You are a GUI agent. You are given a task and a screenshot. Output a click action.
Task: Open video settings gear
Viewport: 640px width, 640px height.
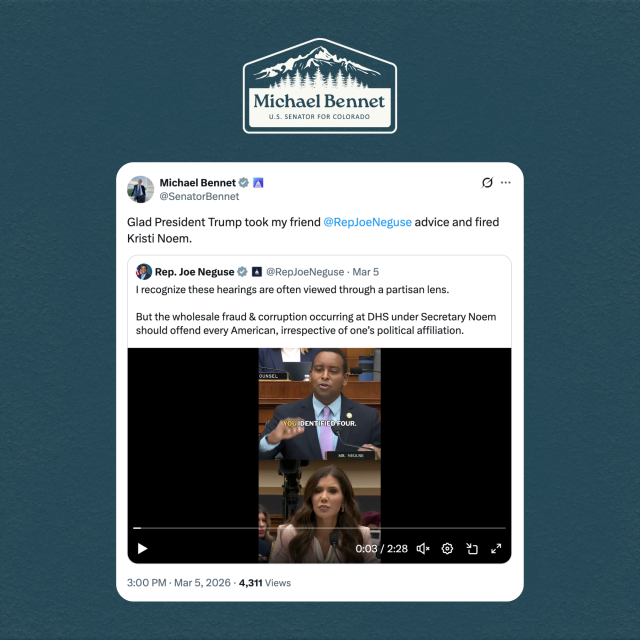pyautogui.click(x=447, y=549)
